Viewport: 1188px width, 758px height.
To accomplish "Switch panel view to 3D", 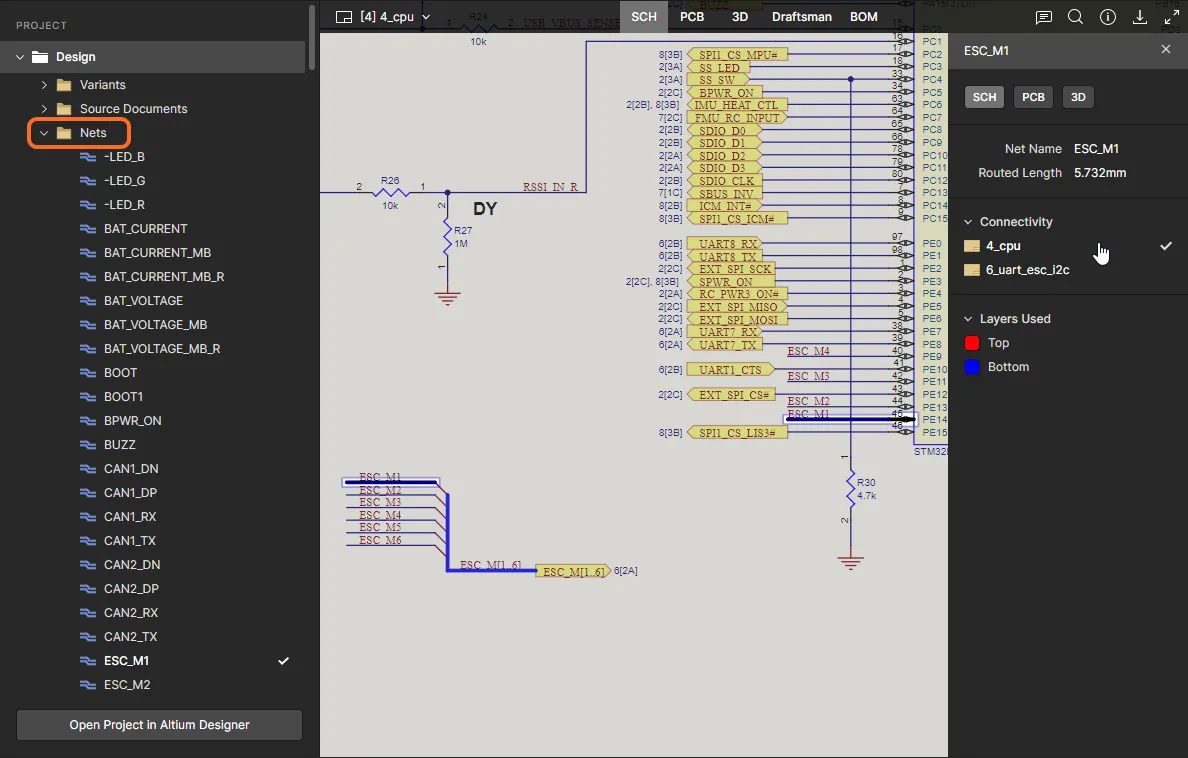I will (1078, 97).
